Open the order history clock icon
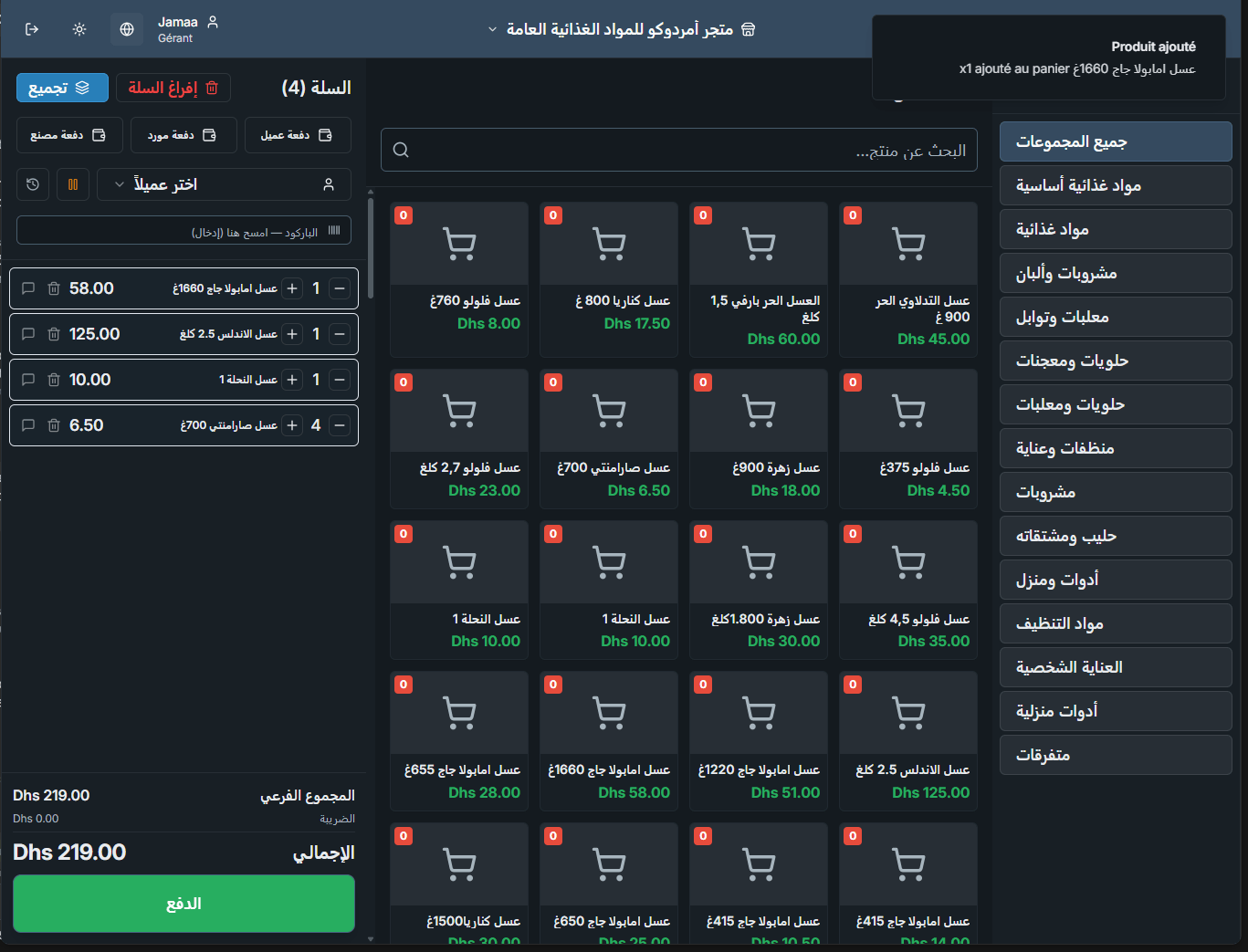 coord(33,184)
